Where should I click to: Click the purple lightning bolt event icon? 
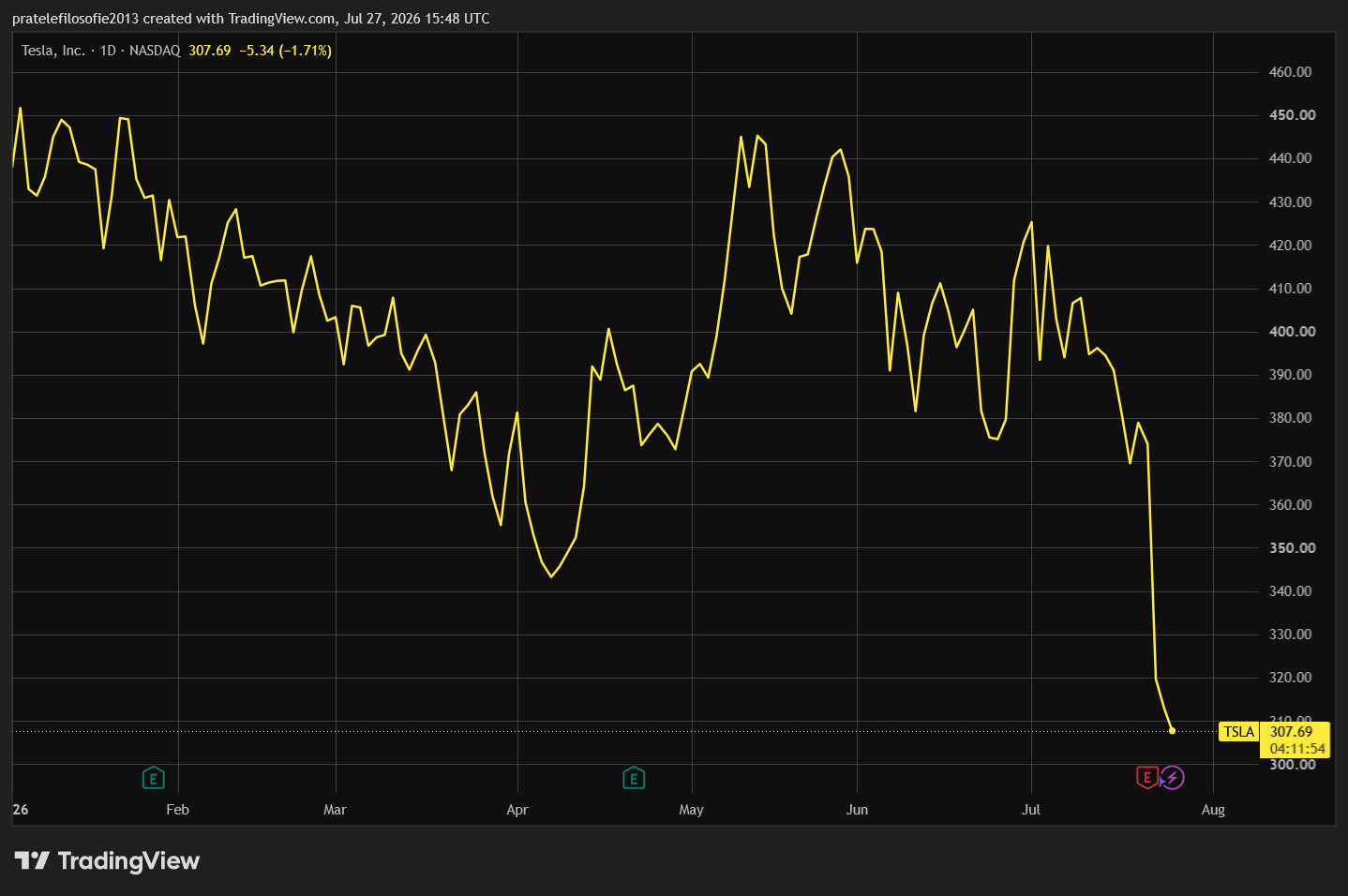(x=1173, y=777)
